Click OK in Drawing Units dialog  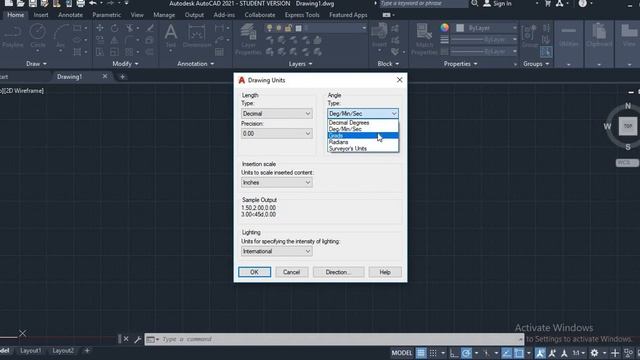click(255, 272)
